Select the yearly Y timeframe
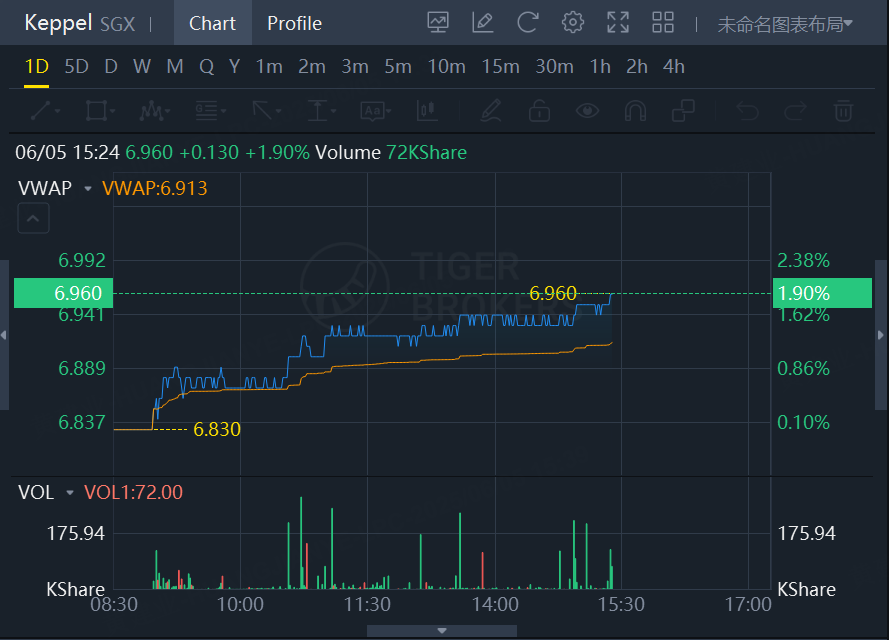Screen dimensions: 889x640 click(x=234, y=67)
